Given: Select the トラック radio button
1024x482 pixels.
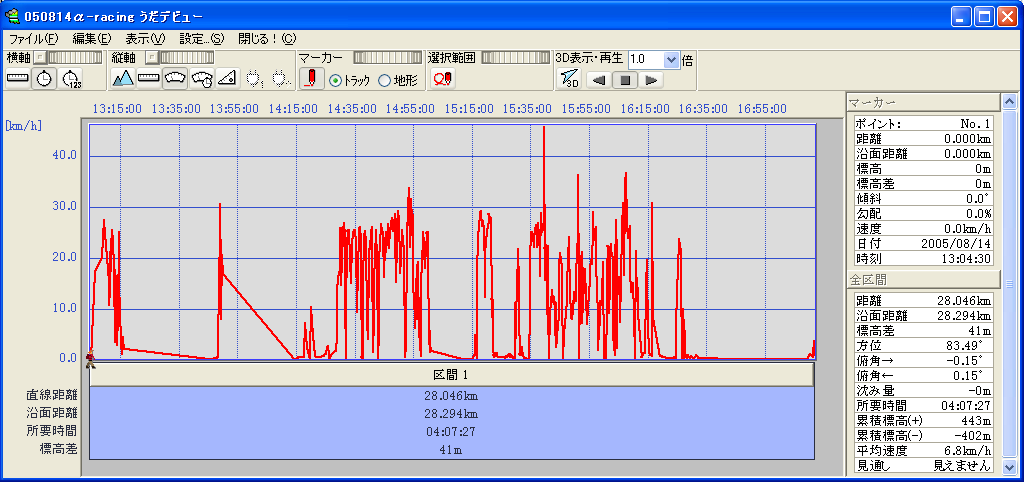Looking at the screenshot, I should (335, 80).
